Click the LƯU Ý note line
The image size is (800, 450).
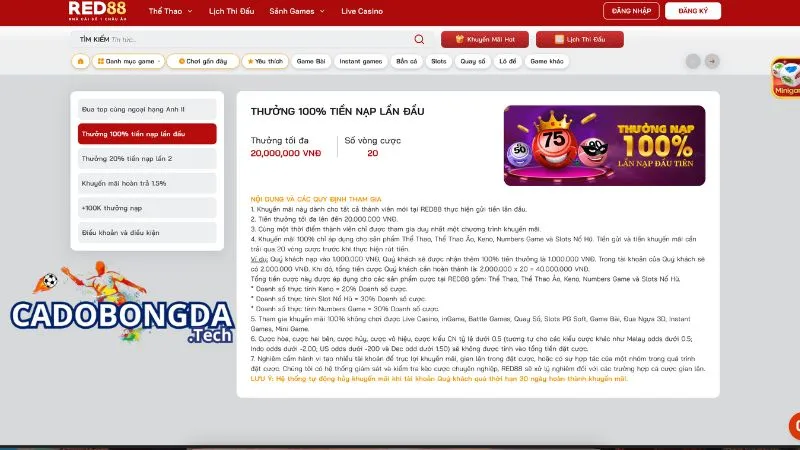click(x=439, y=379)
